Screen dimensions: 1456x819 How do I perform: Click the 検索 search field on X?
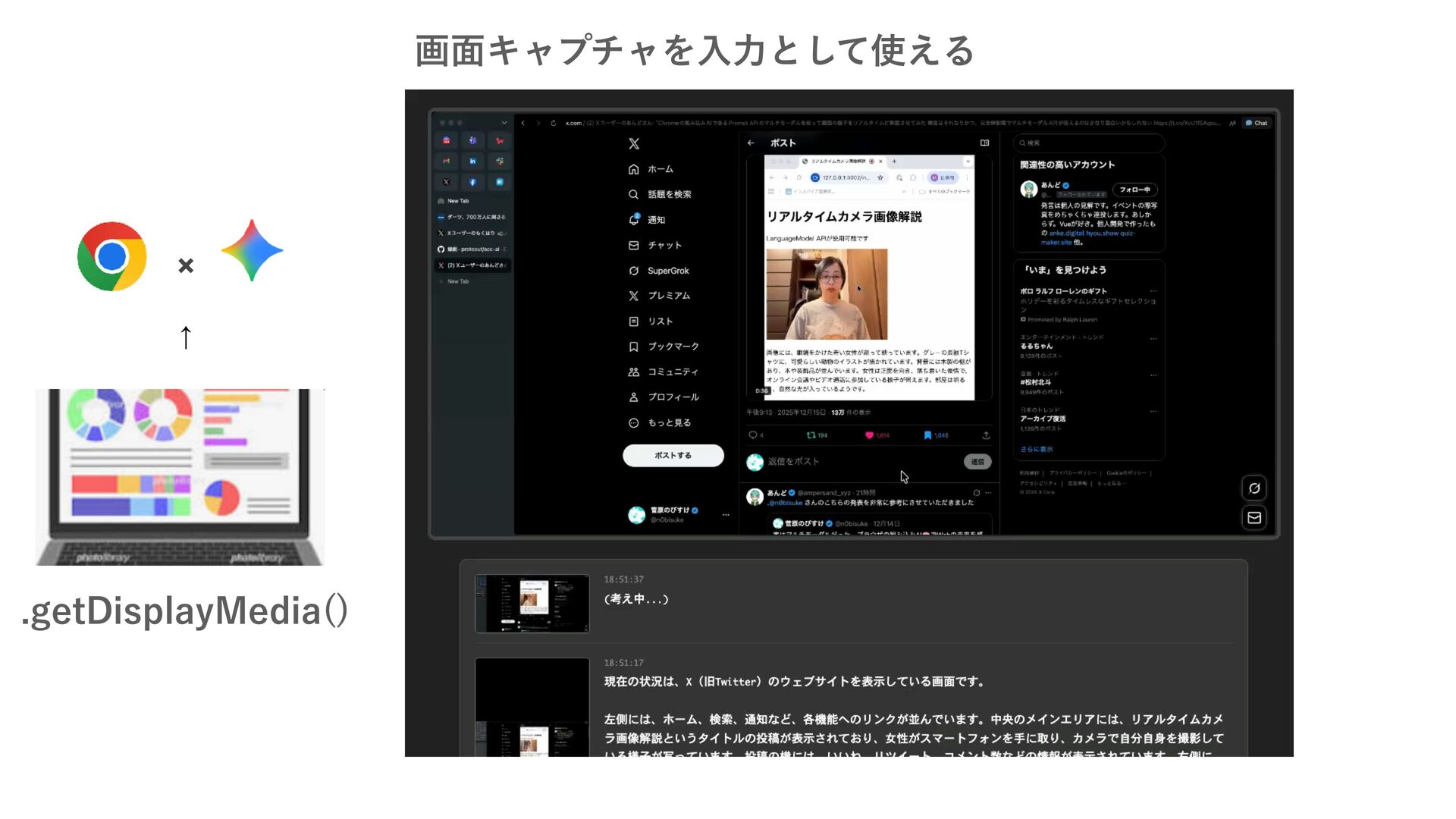click(x=1088, y=143)
